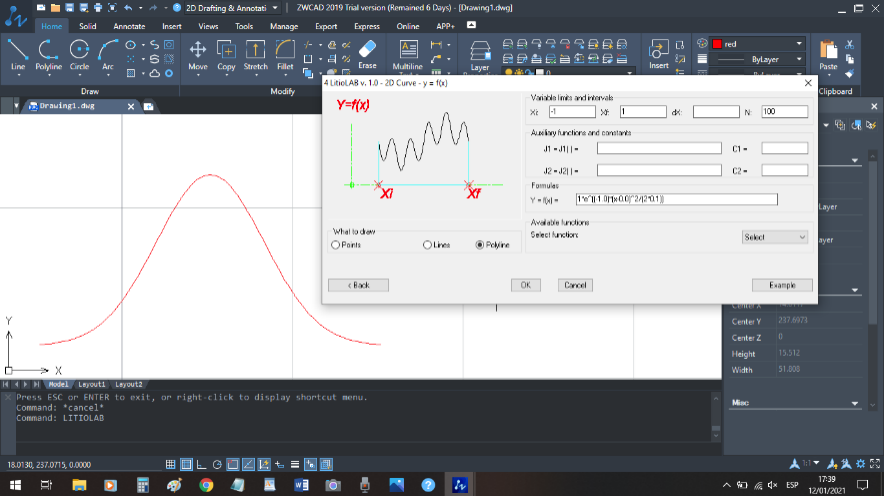The image size is (884, 498).
Task: Click the dX interval input field
Action: (x=716, y=112)
